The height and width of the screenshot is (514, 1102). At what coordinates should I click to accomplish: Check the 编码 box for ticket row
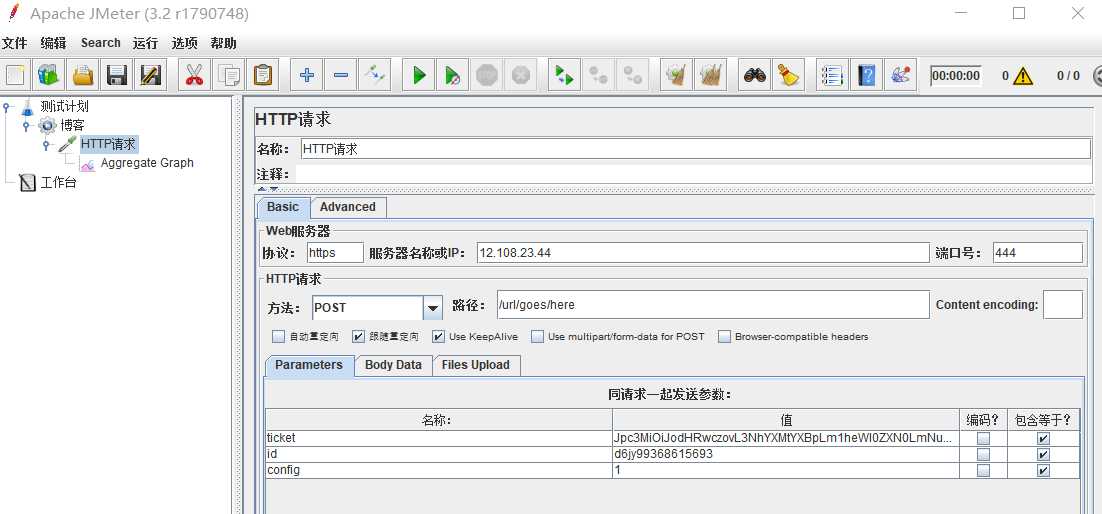click(x=983, y=438)
